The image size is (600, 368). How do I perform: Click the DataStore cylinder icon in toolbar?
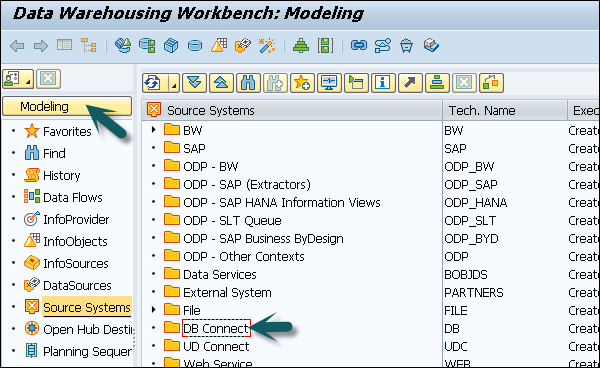[195, 46]
